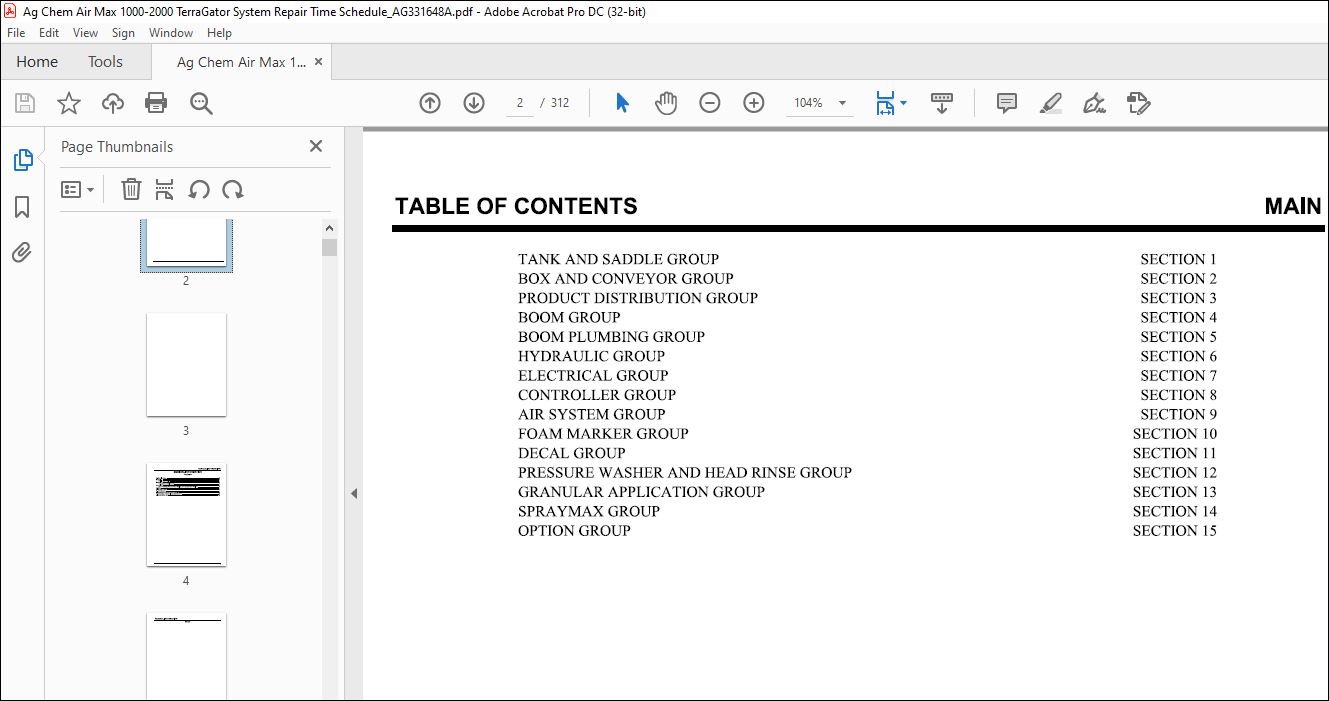
Task: Rotate pages counterclockwise
Action: pyautogui.click(x=199, y=189)
